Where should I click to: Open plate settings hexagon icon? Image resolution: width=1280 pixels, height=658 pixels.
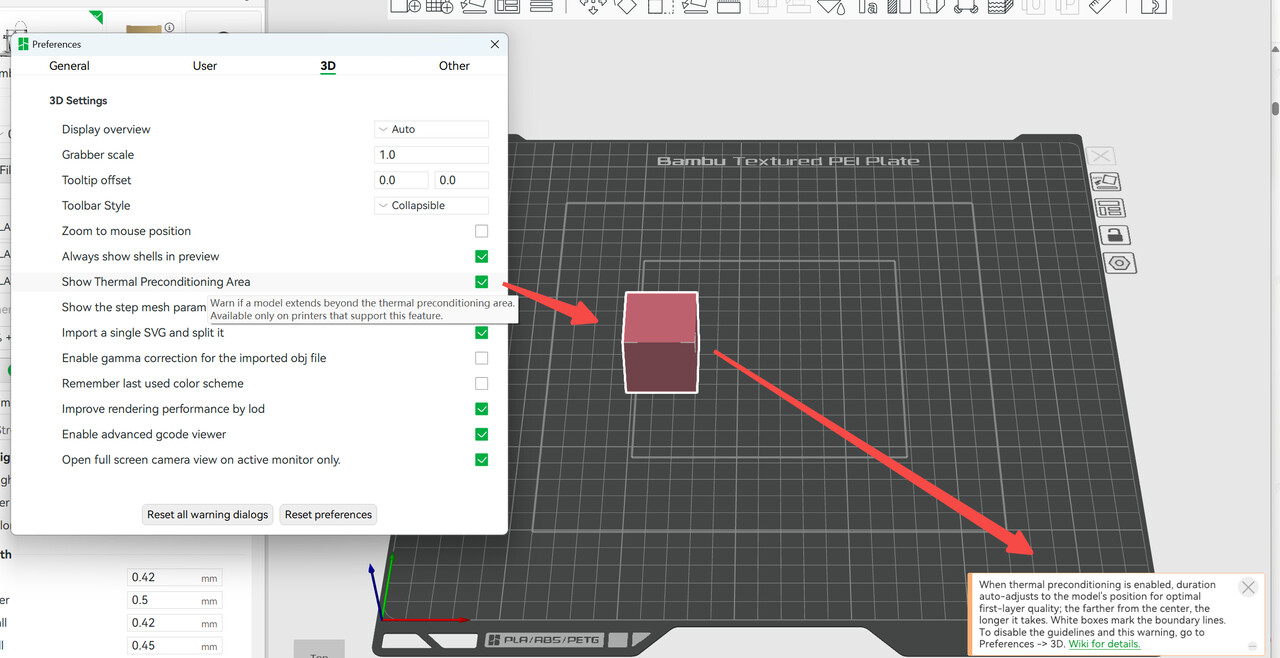pyautogui.click(x=1120, y=264)
